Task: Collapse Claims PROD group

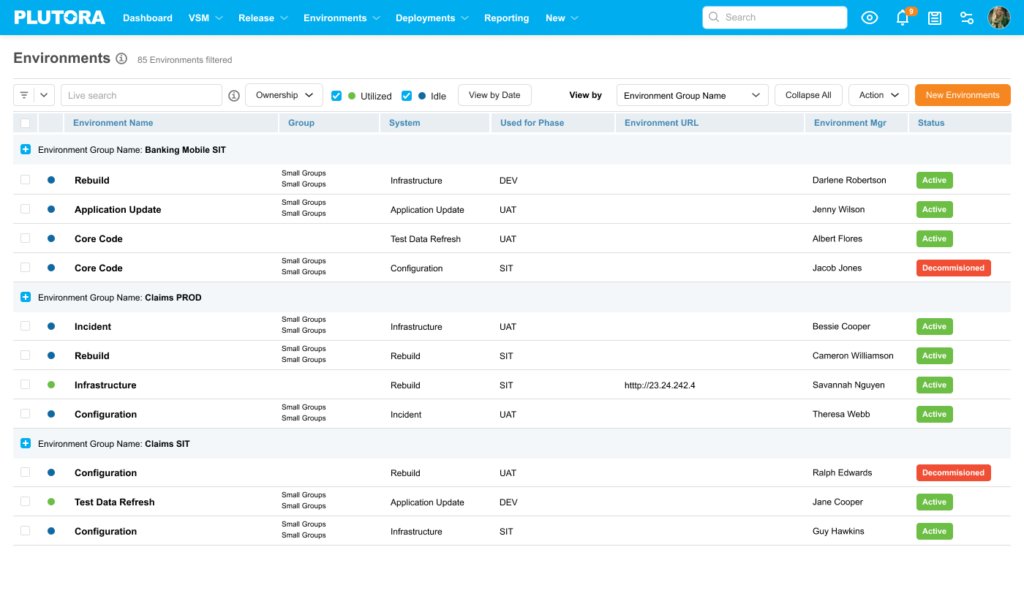Action: click(25, 297)
